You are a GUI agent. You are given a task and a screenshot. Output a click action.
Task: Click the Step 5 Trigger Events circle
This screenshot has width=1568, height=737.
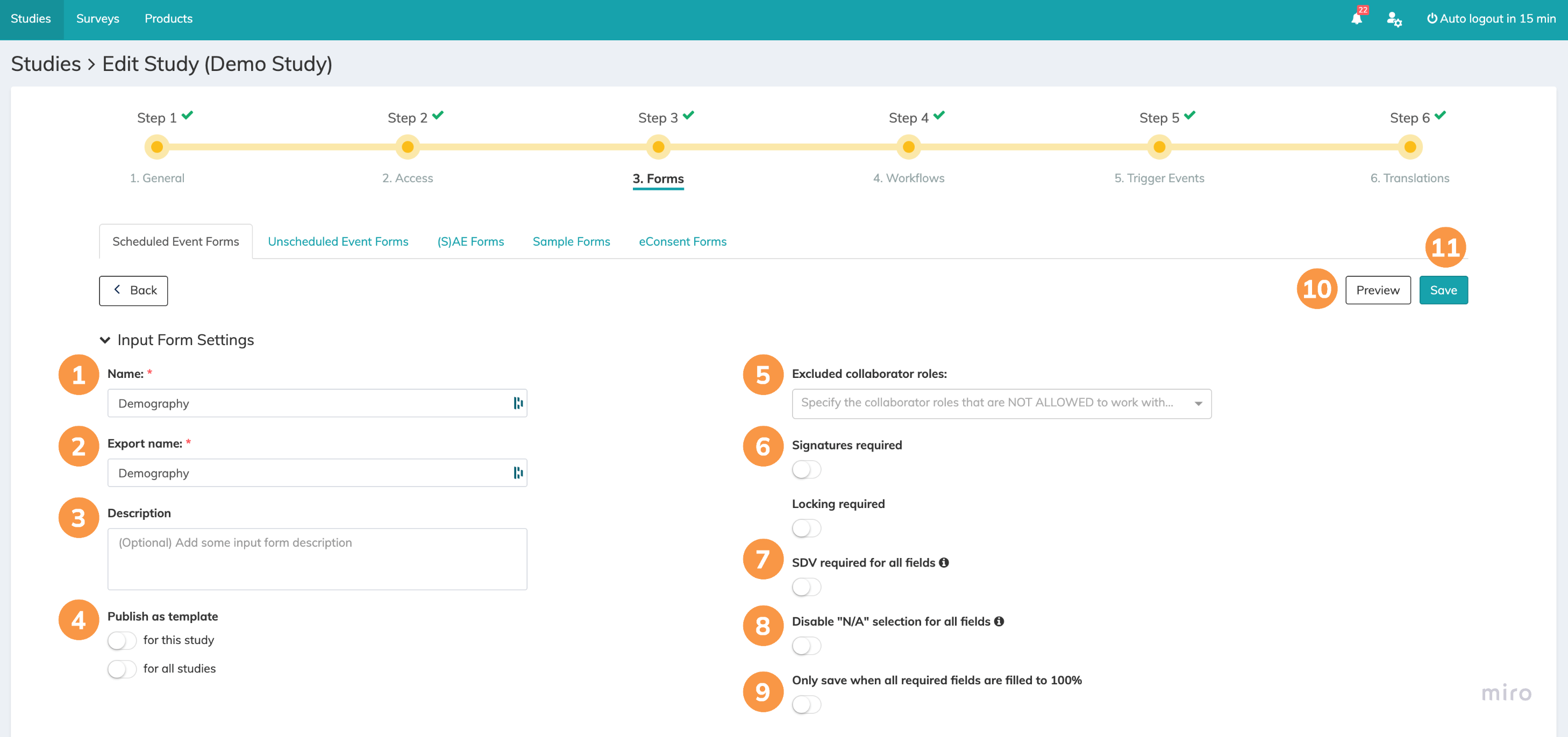(1159, 147)
